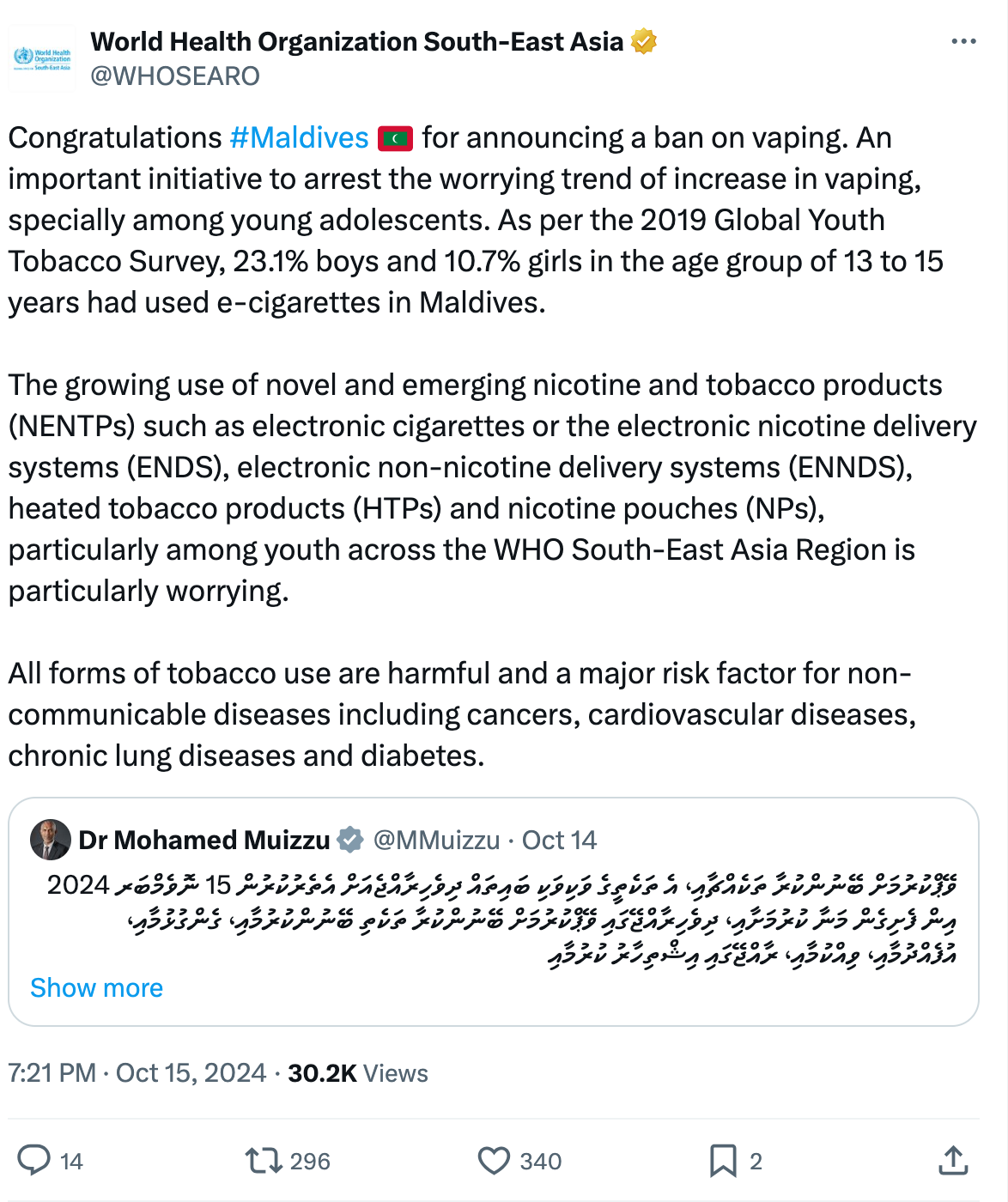Click the WHO South-East Asia profile avatar
This screenshot has height=1202, width=1008.
42,58
